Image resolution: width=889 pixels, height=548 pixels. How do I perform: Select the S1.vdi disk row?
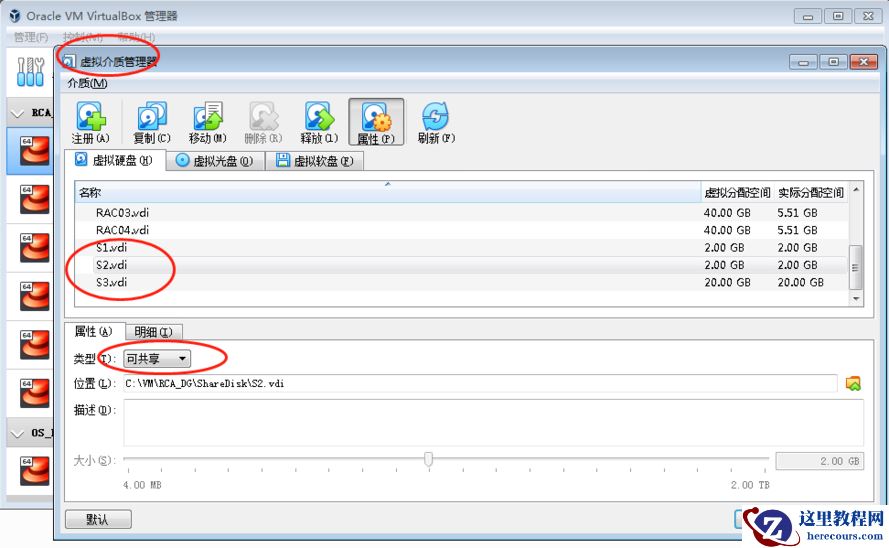(x=461, y=248)
